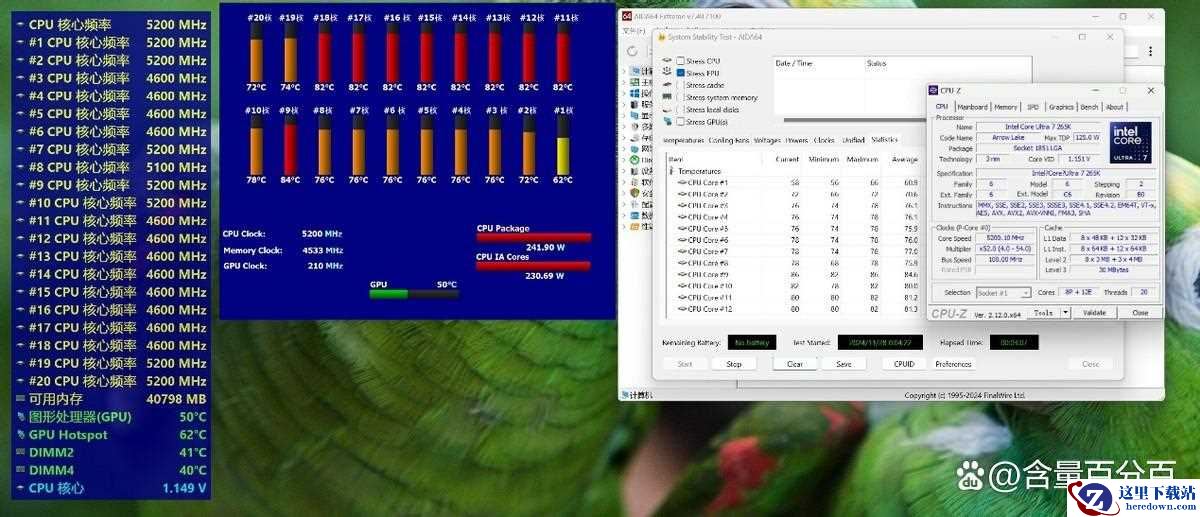Open the Graphics tab in CPU-Z
1200x517 pixels.
pyautogui.click(x=1061, y=107)
